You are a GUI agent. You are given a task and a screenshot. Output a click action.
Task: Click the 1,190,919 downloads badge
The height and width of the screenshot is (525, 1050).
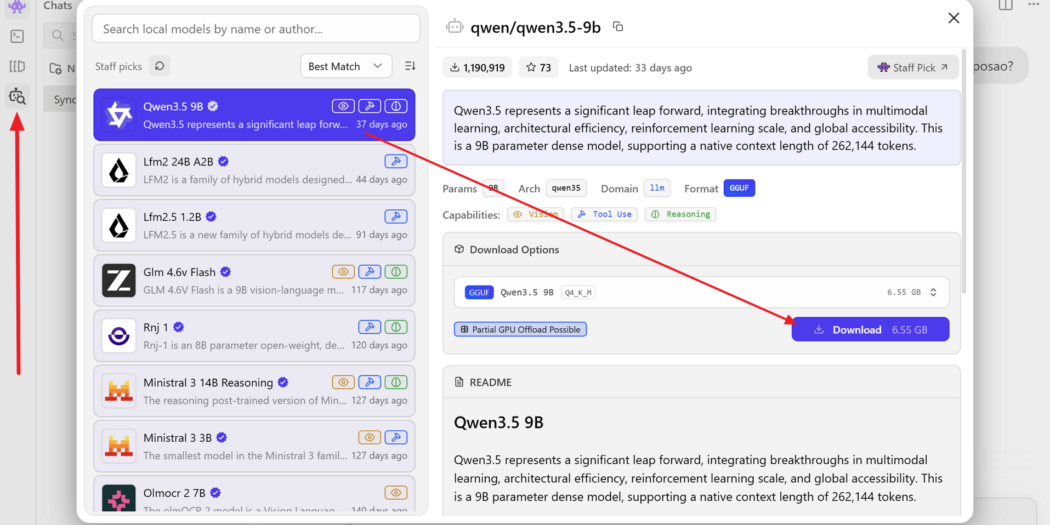click(x=477, y=68)
